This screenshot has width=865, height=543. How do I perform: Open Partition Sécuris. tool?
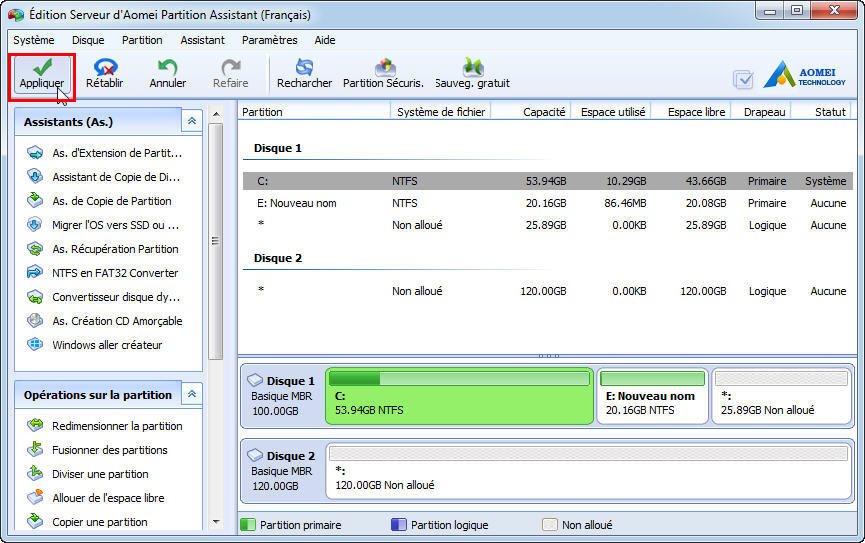[x=383, y=74]
